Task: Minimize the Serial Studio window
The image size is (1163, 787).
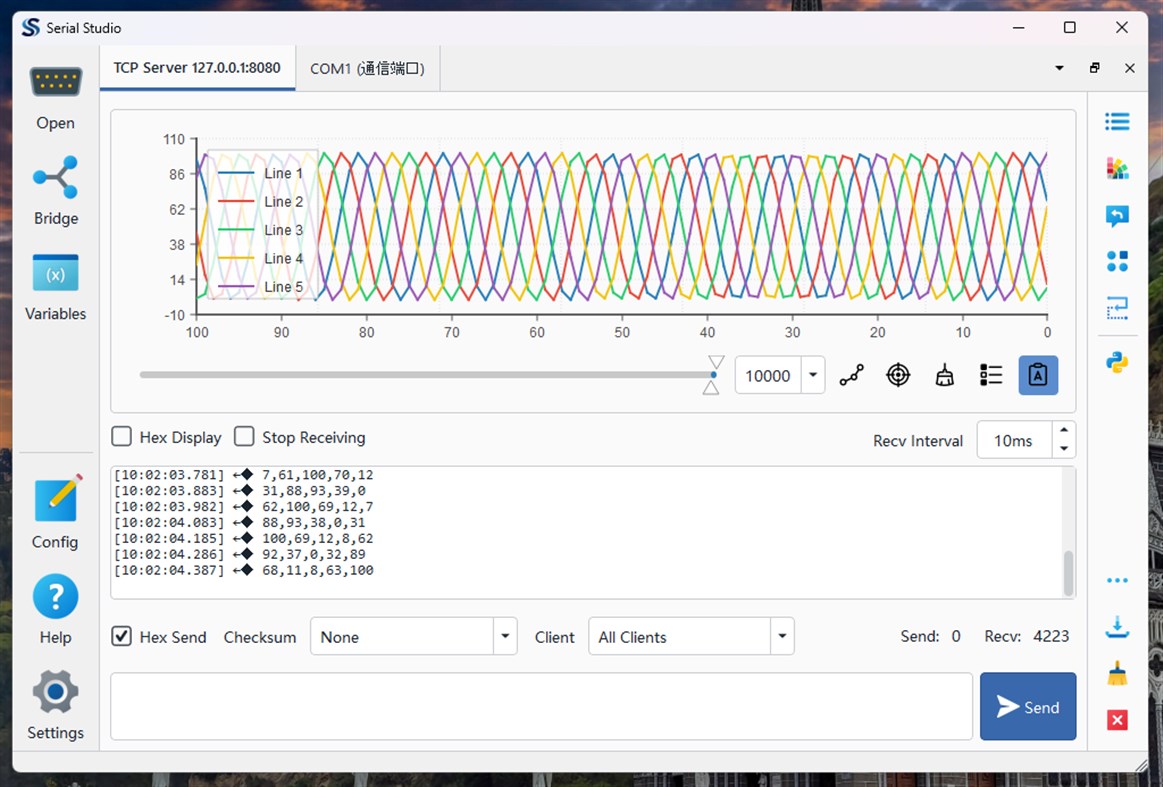Action: [1018, 27]
